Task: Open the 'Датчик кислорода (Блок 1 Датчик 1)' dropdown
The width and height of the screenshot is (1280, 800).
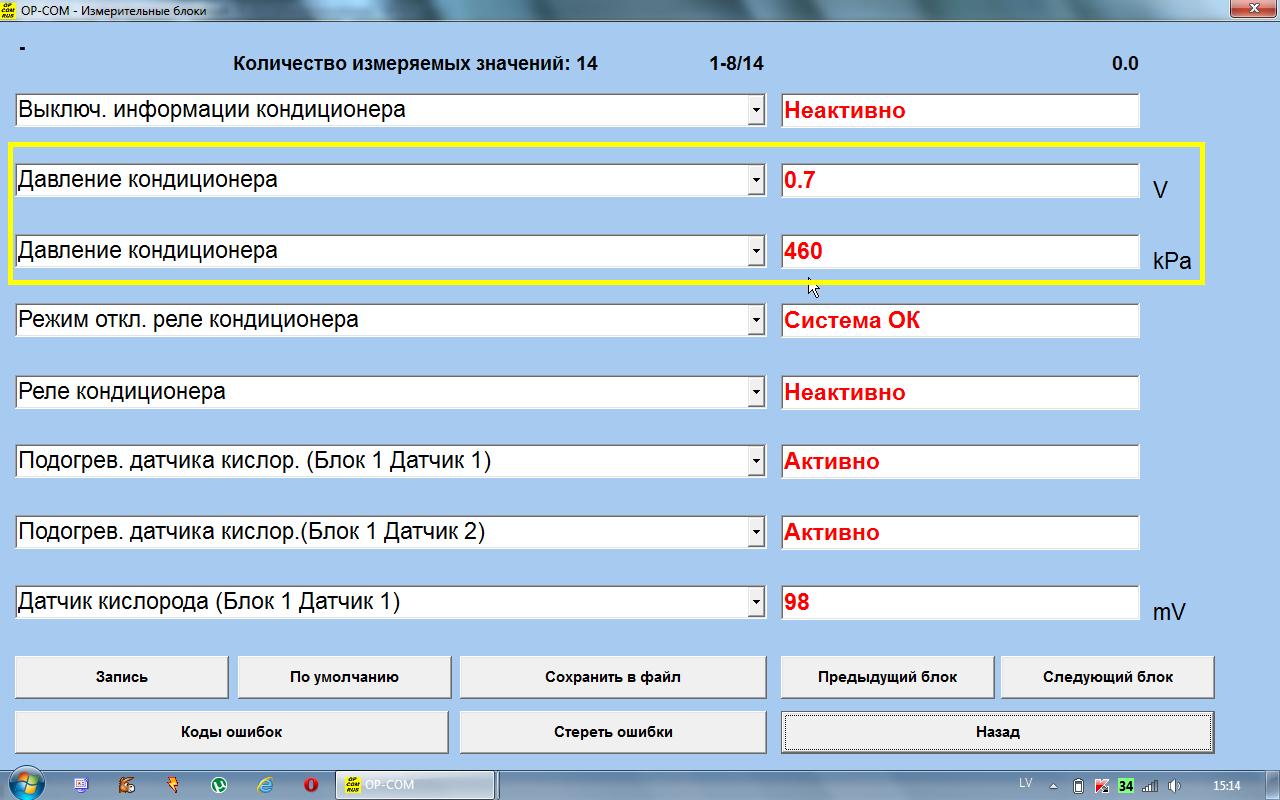Action: [x=756, y=603]
